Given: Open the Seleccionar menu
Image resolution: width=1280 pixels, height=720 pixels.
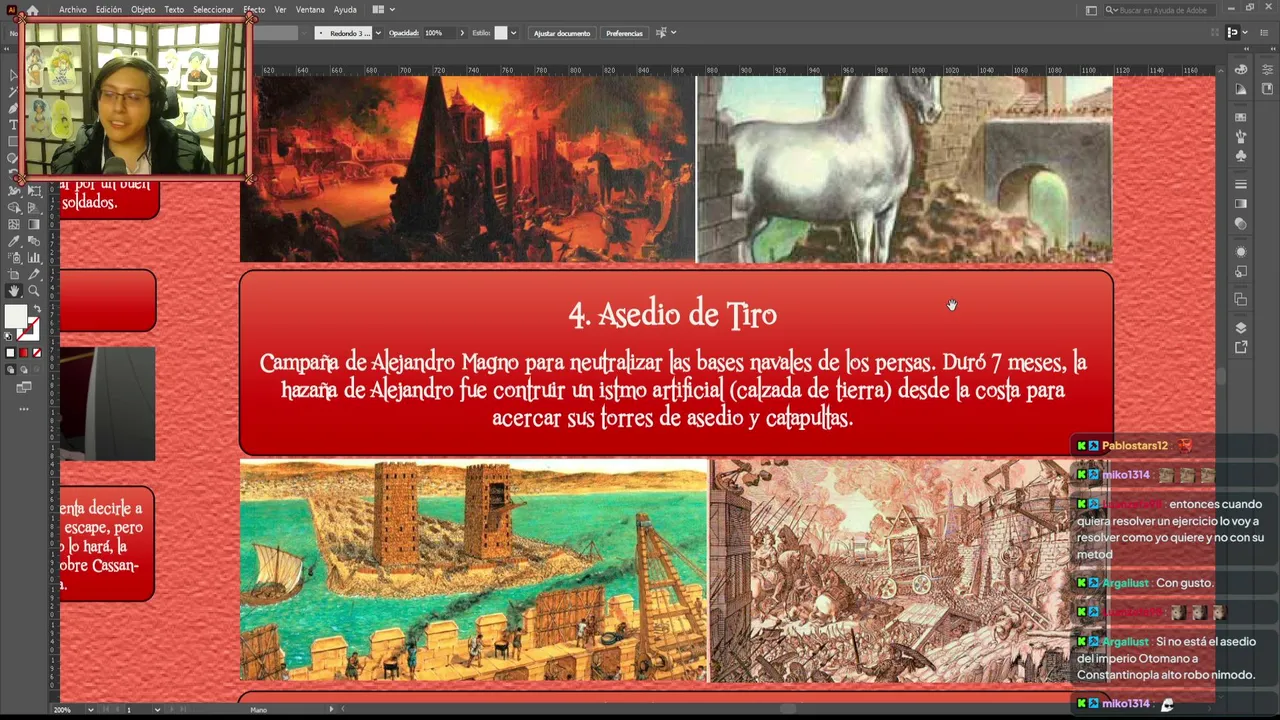Looking at the screenshot, I should (x=213, y=10).
